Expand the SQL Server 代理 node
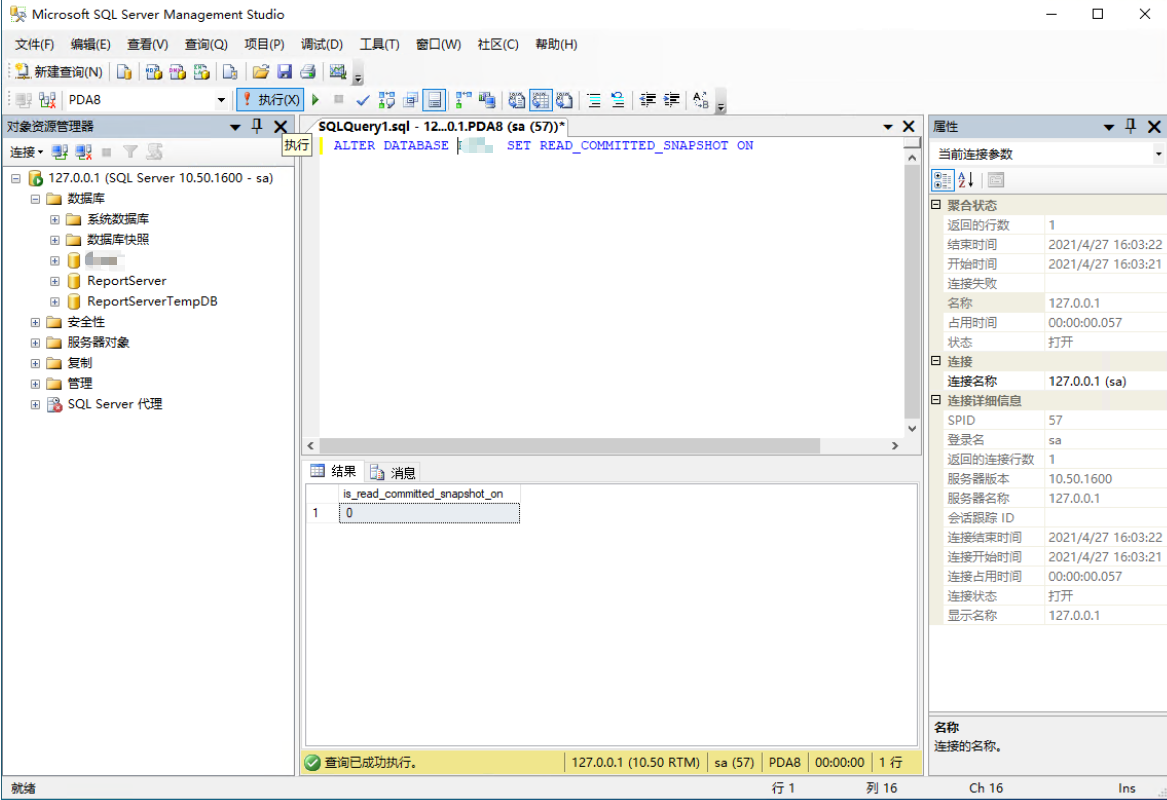This screenshot has height=800, width=1167. (x=35, y=404)
